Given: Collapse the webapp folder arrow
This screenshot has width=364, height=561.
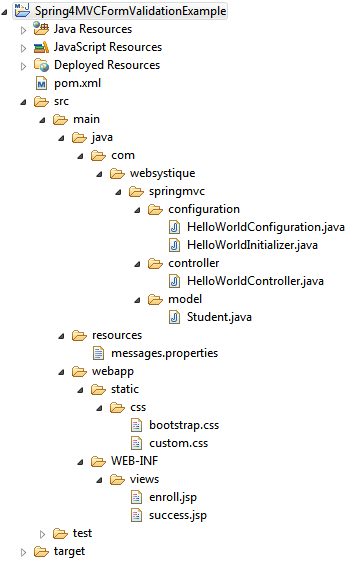Looking at the screenshot, I should [62, 372].
